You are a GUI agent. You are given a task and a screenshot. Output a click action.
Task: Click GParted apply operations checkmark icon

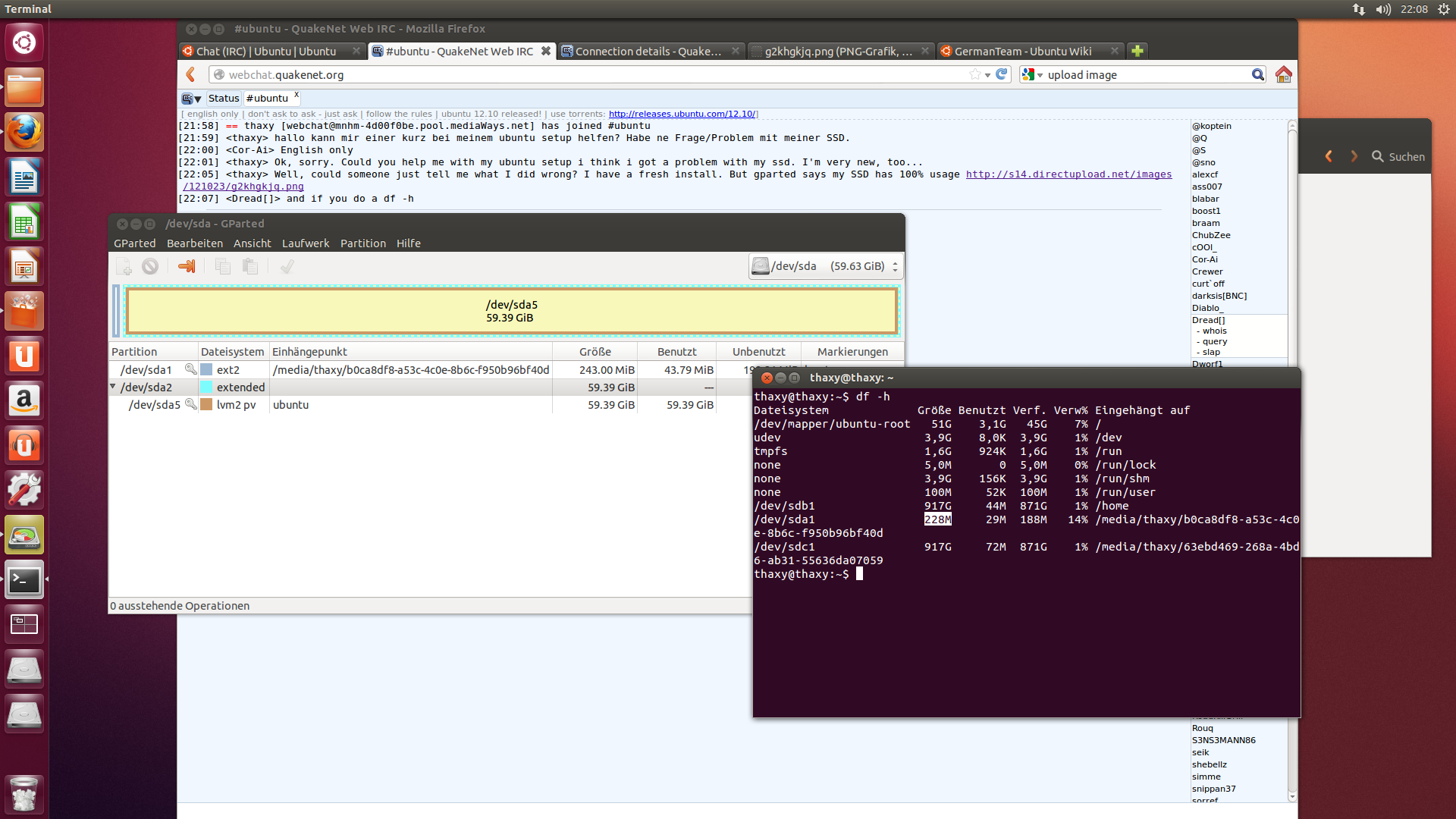(x=287, y=266)
